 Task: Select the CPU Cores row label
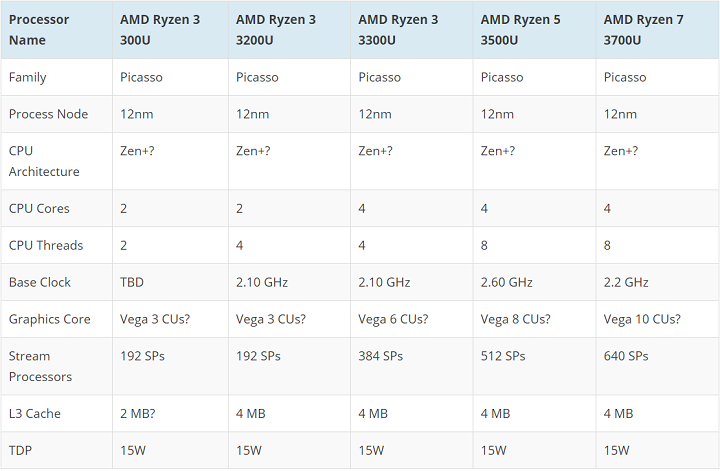pos(39,208)
